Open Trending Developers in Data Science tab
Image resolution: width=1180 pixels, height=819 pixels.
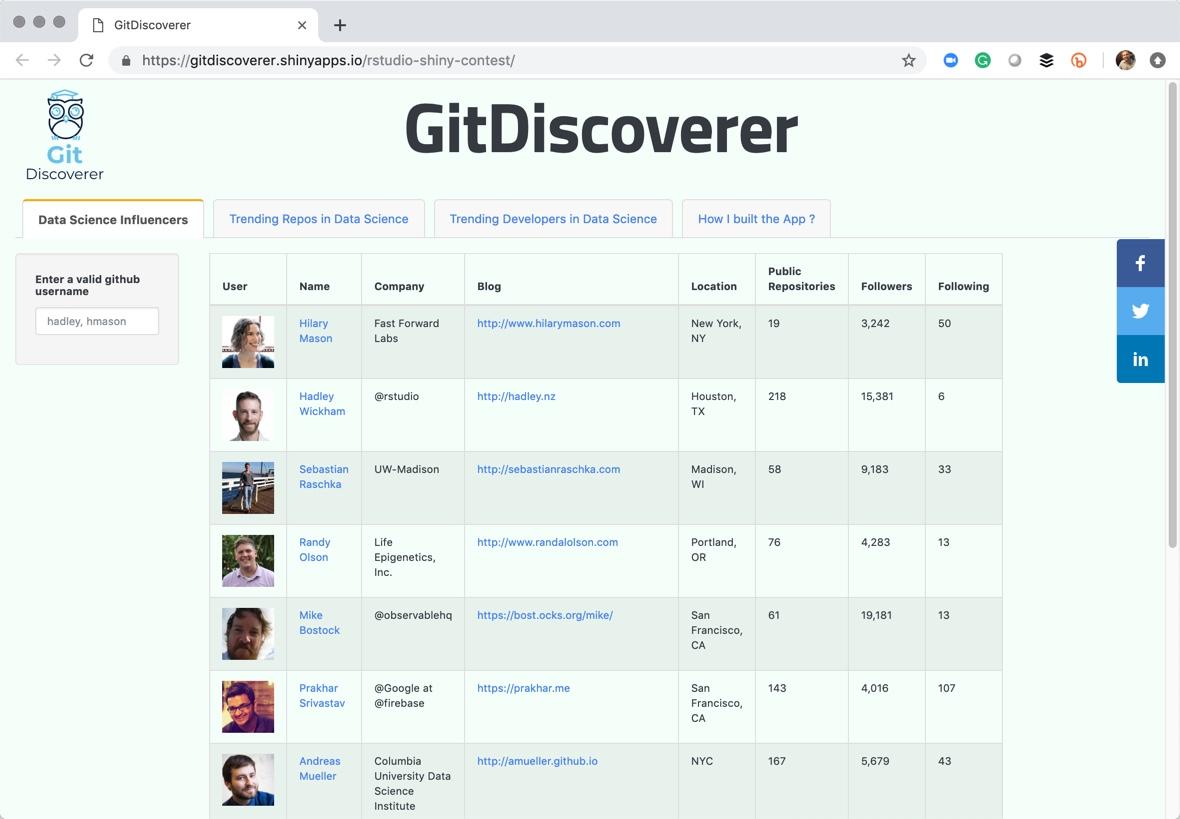[x=553, y=219]
